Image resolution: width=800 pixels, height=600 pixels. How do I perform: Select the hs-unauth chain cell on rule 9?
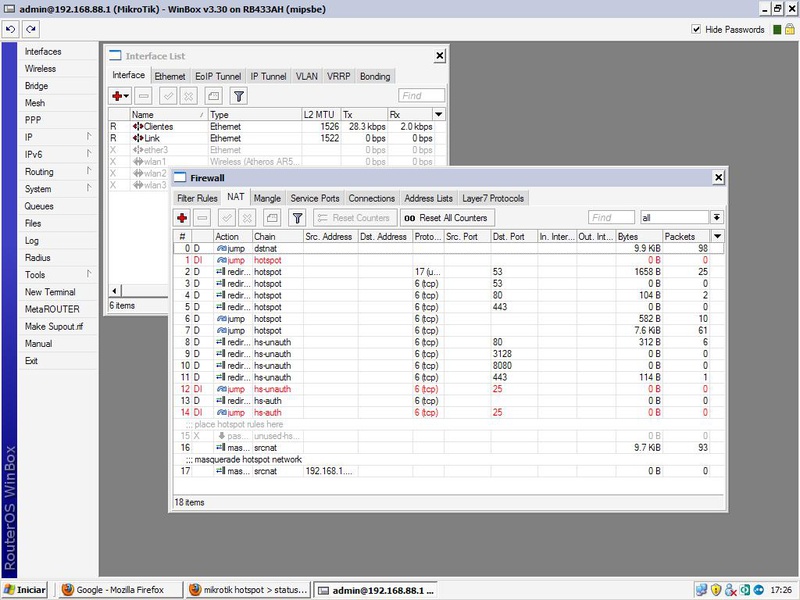tap(277, 354)
